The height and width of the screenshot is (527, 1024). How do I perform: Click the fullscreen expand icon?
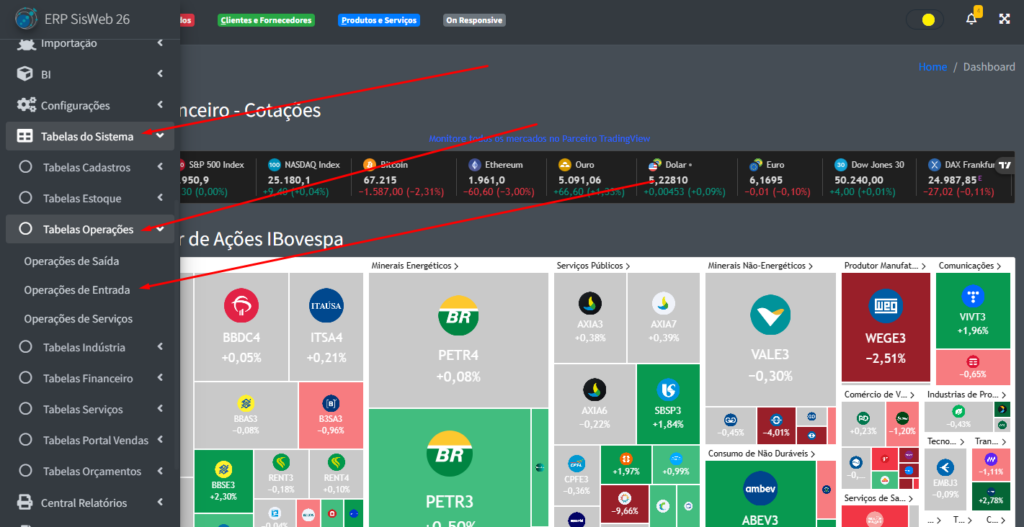pyautogui.click(x=1004, y=19)
